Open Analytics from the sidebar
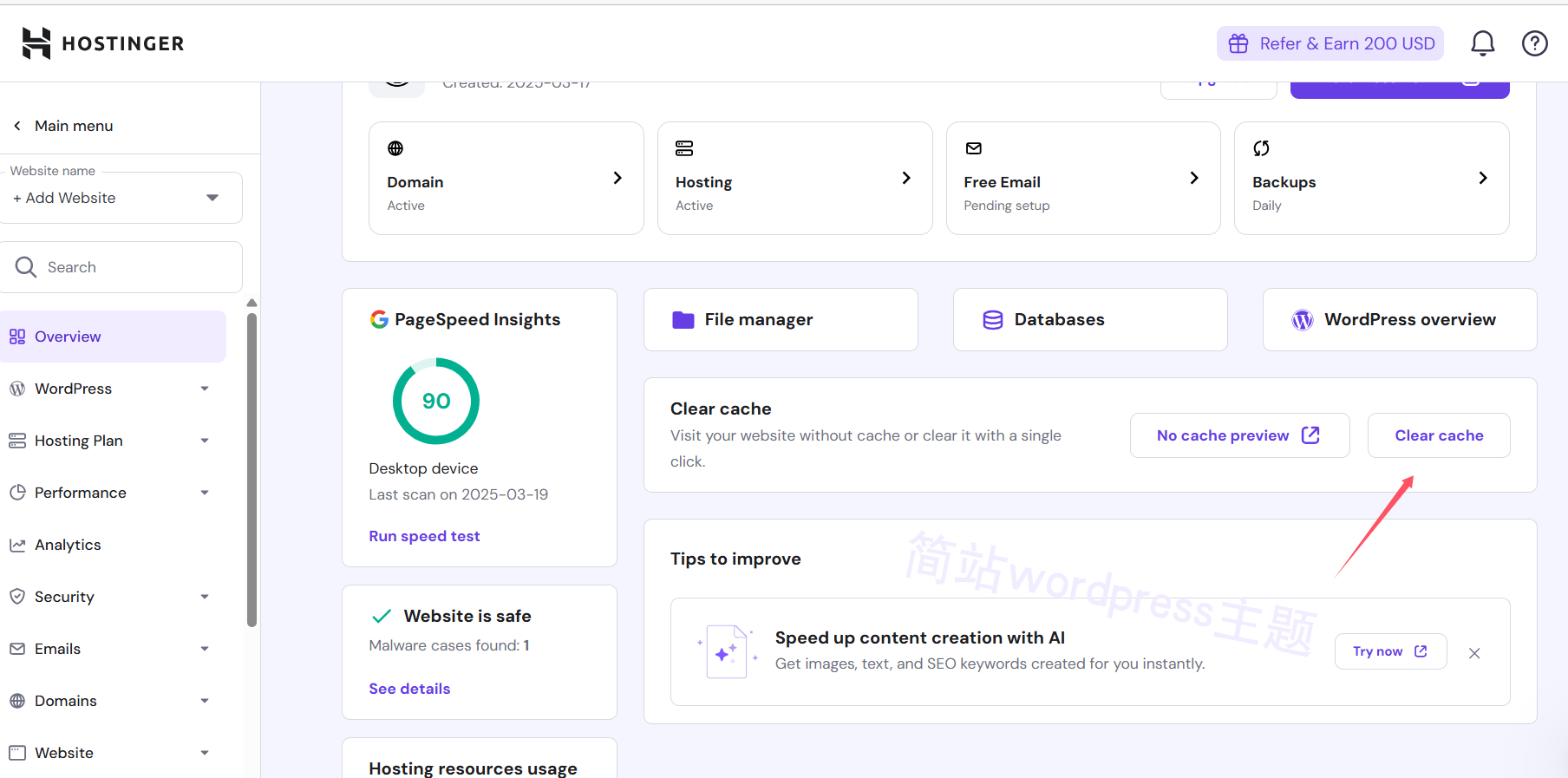 [x=68, y=545]
